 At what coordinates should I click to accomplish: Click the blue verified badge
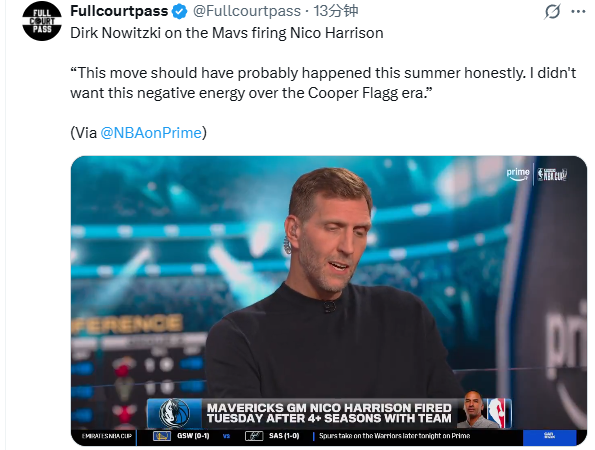point(179,11)
